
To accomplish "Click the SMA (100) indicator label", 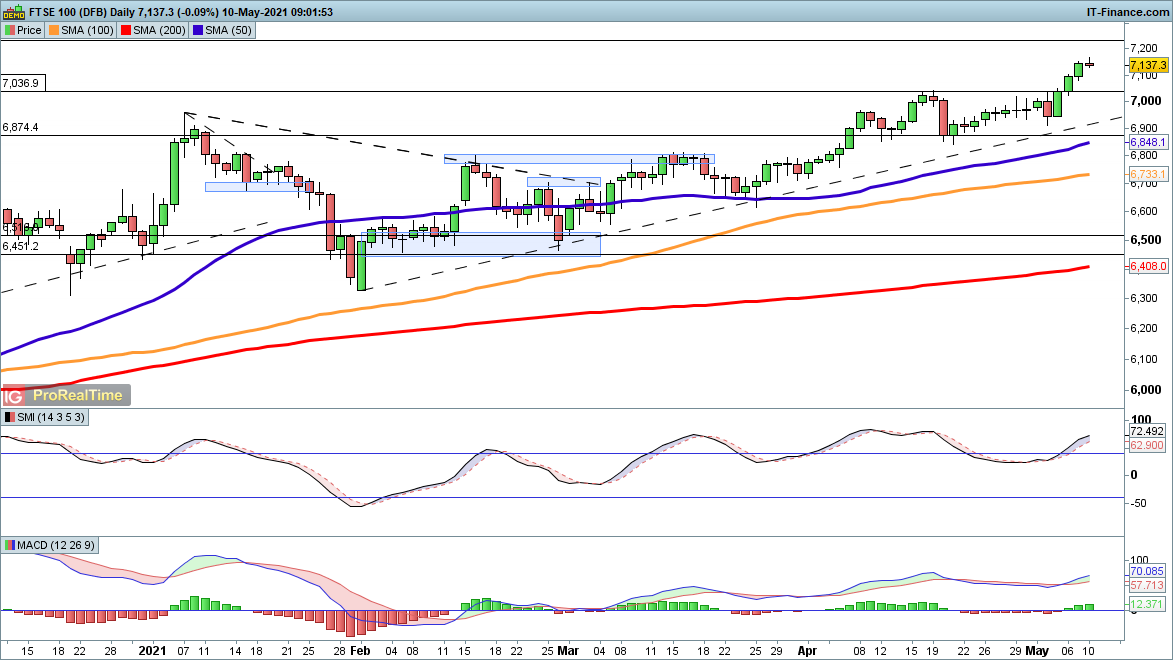I will (x=83, y=30).
